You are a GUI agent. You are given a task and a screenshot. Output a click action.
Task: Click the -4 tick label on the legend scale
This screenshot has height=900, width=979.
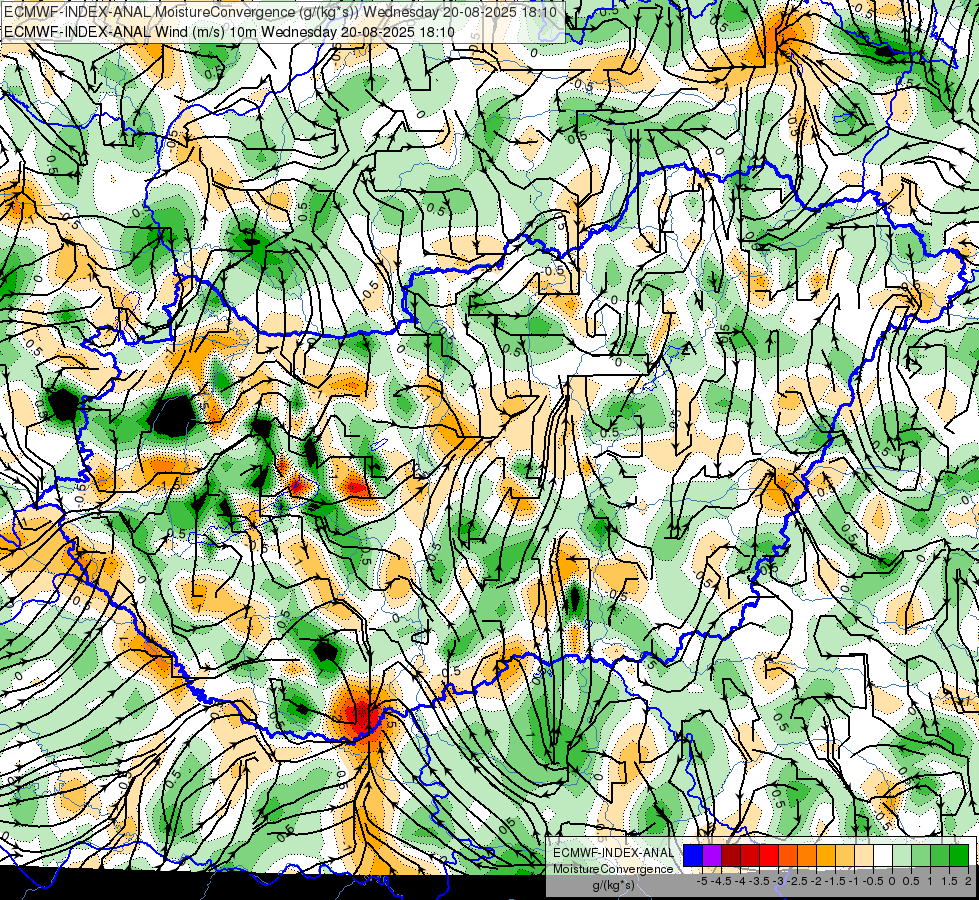coord(740,881)
